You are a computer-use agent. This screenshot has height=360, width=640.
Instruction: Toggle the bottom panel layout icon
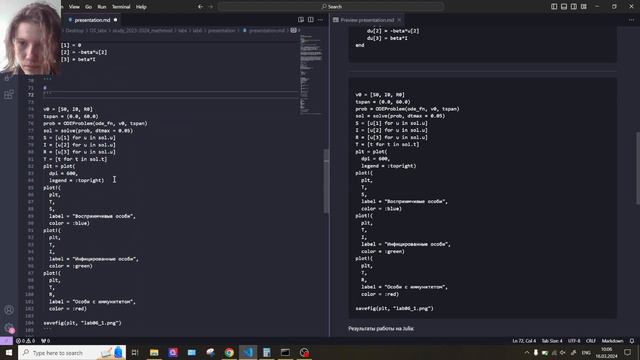point(564,7)
